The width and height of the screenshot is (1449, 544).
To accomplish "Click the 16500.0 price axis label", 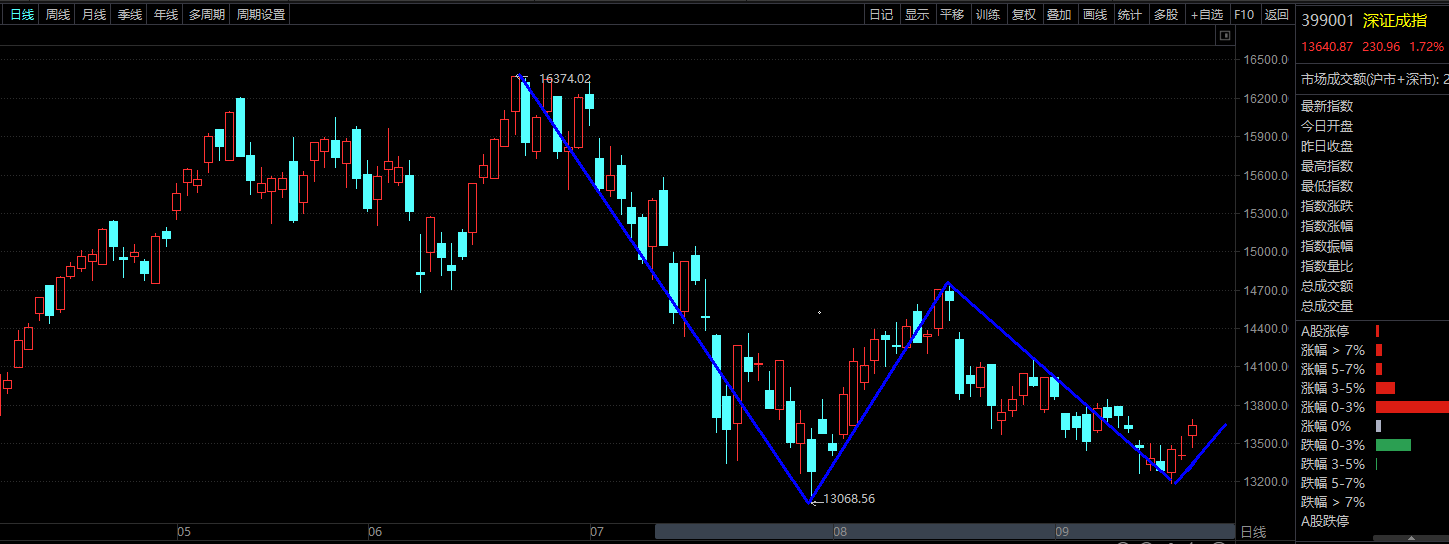I will tap(1265, 60).
